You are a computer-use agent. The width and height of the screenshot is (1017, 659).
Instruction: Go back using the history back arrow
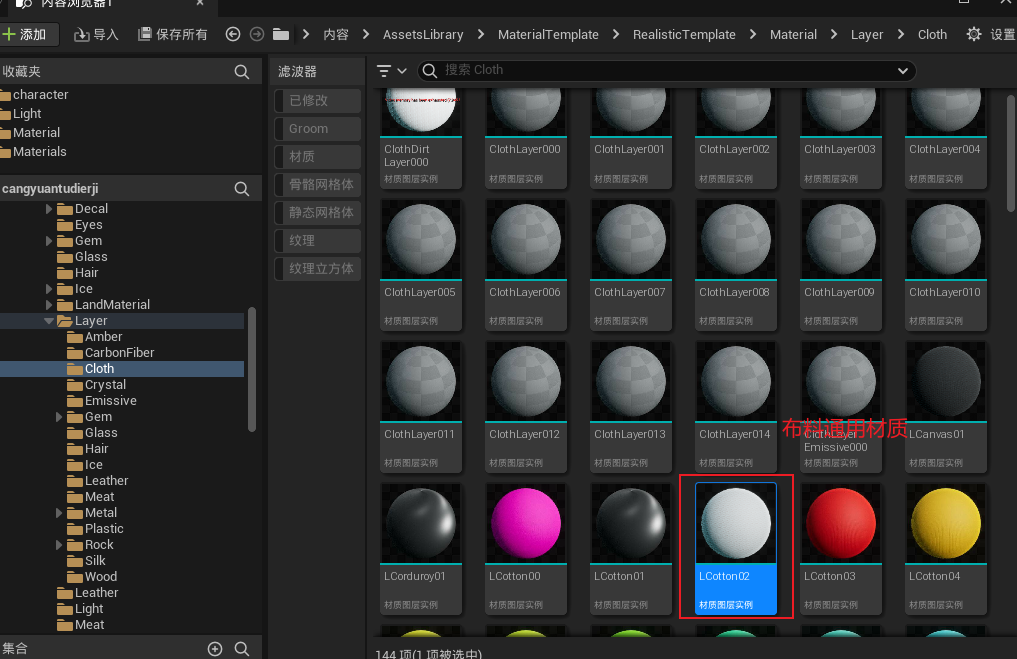pyautogui.click(x=233, y=34)
